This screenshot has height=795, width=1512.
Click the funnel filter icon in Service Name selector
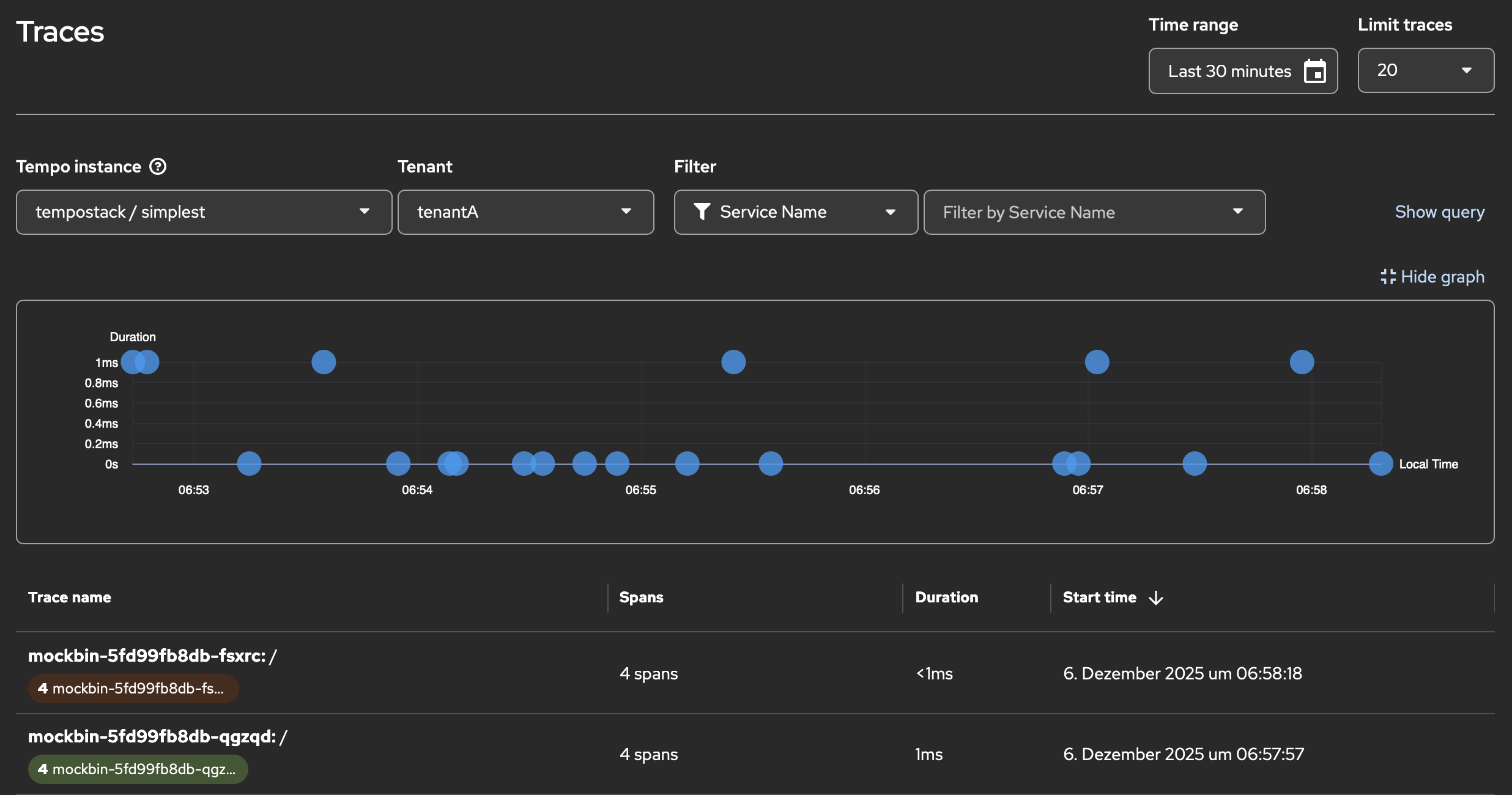[702, 212]
